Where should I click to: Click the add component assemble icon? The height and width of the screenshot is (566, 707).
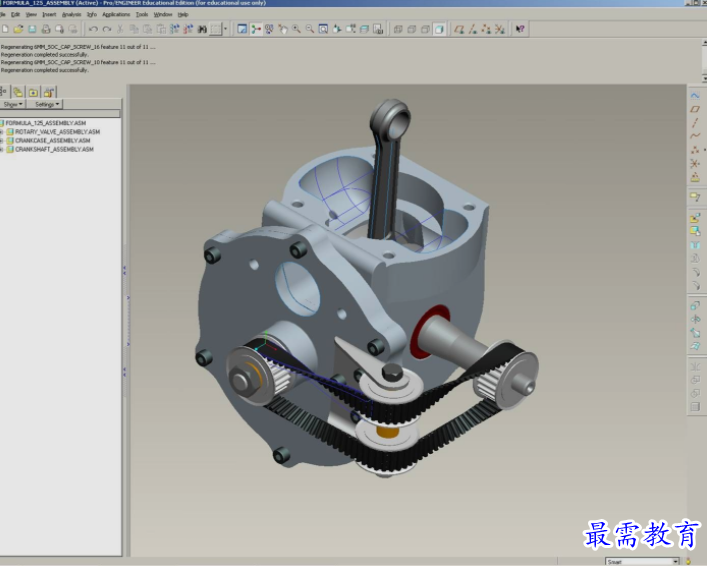tap(695, 218)
